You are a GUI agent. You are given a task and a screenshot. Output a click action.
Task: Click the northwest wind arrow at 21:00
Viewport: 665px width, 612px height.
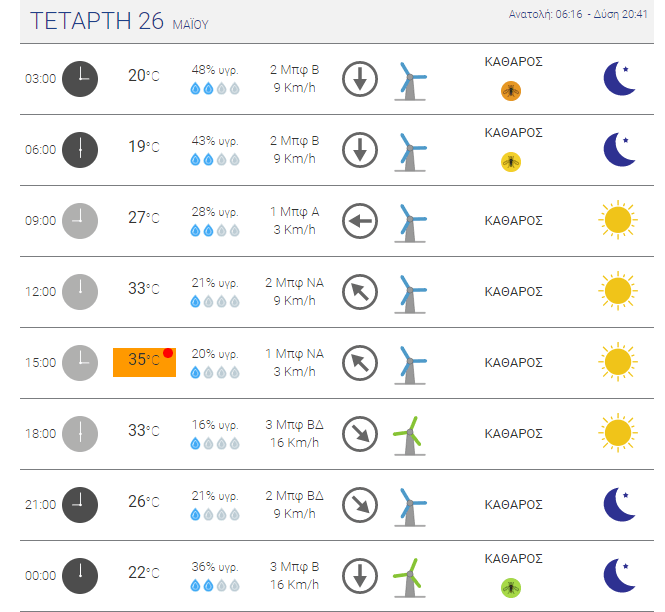click(360, 505)
